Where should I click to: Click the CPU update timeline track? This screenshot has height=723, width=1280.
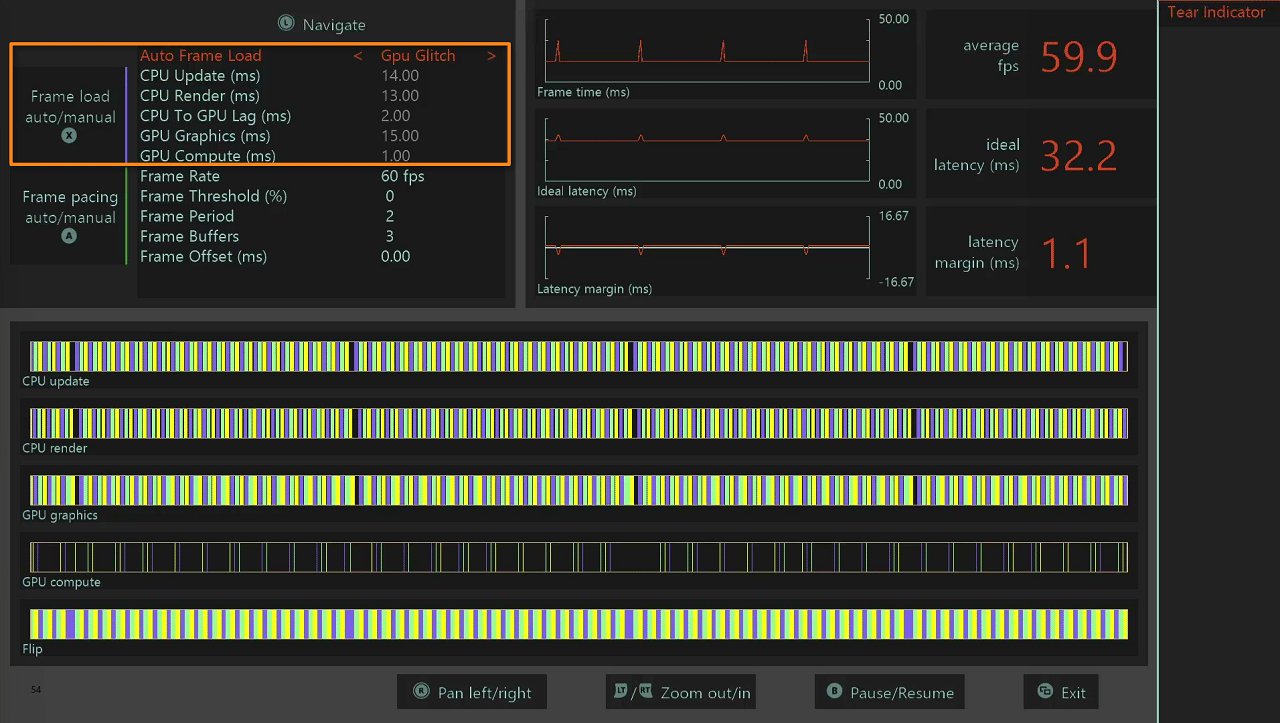(579, 357)
